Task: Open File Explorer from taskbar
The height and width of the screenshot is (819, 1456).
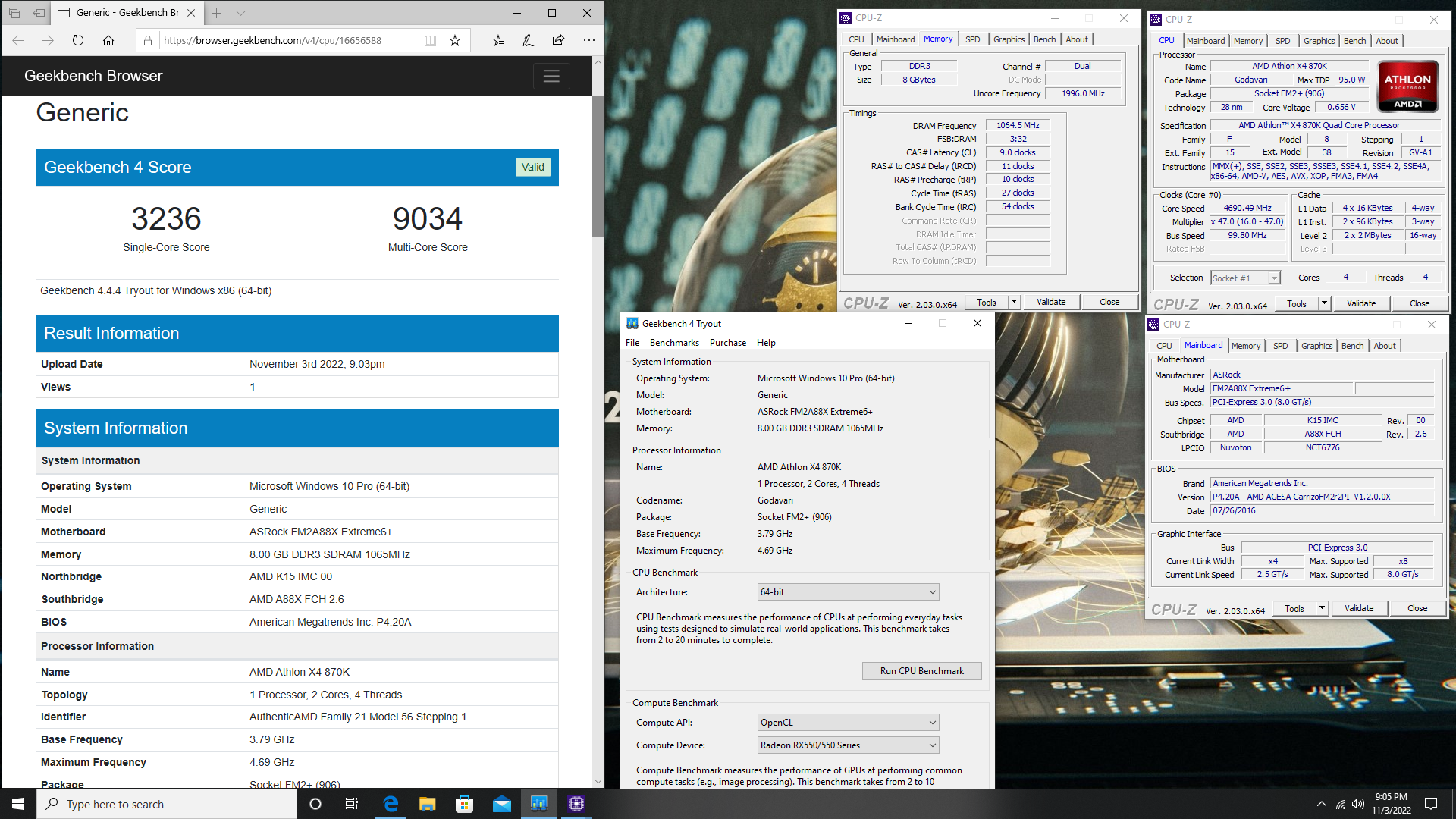Action: pyautogui.click(x=428, y=804)
